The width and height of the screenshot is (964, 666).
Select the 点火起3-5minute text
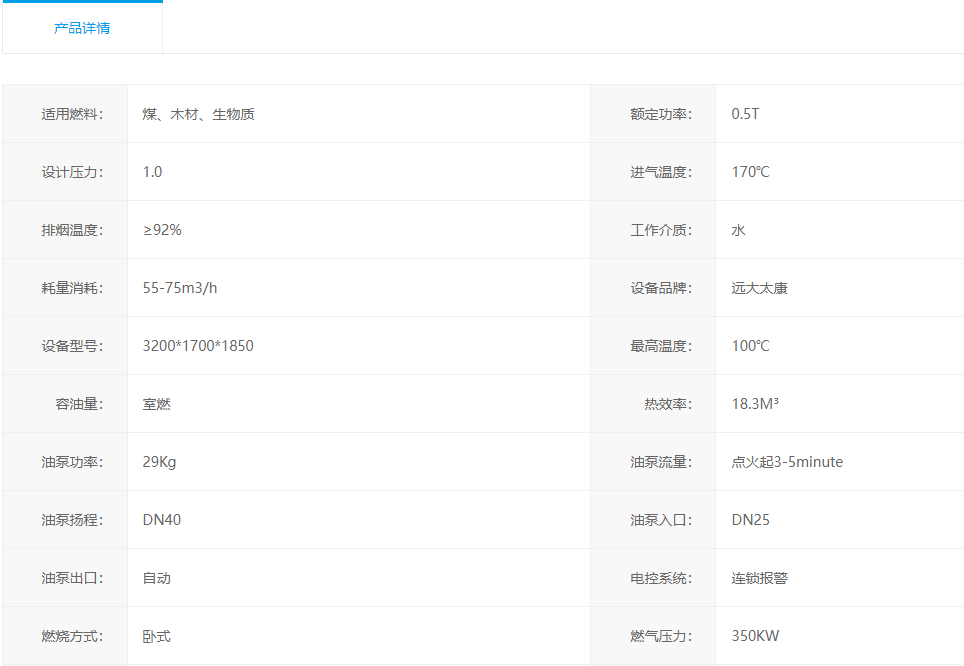click(787, 462)
